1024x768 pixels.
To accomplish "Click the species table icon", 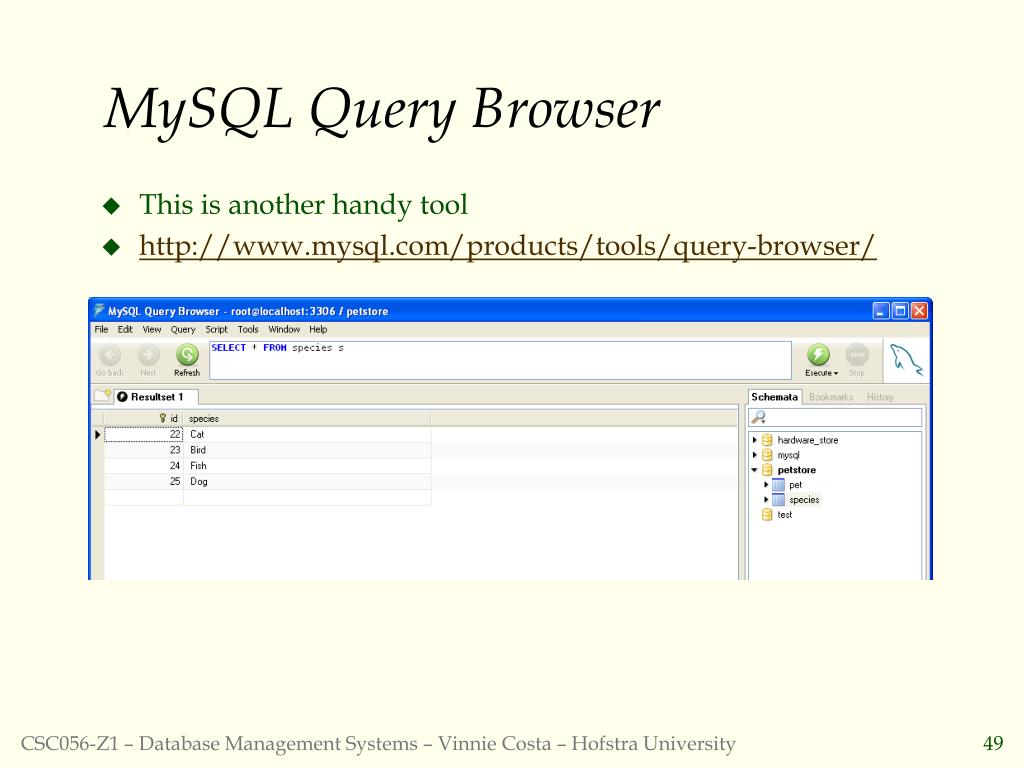I will (778, 500).
